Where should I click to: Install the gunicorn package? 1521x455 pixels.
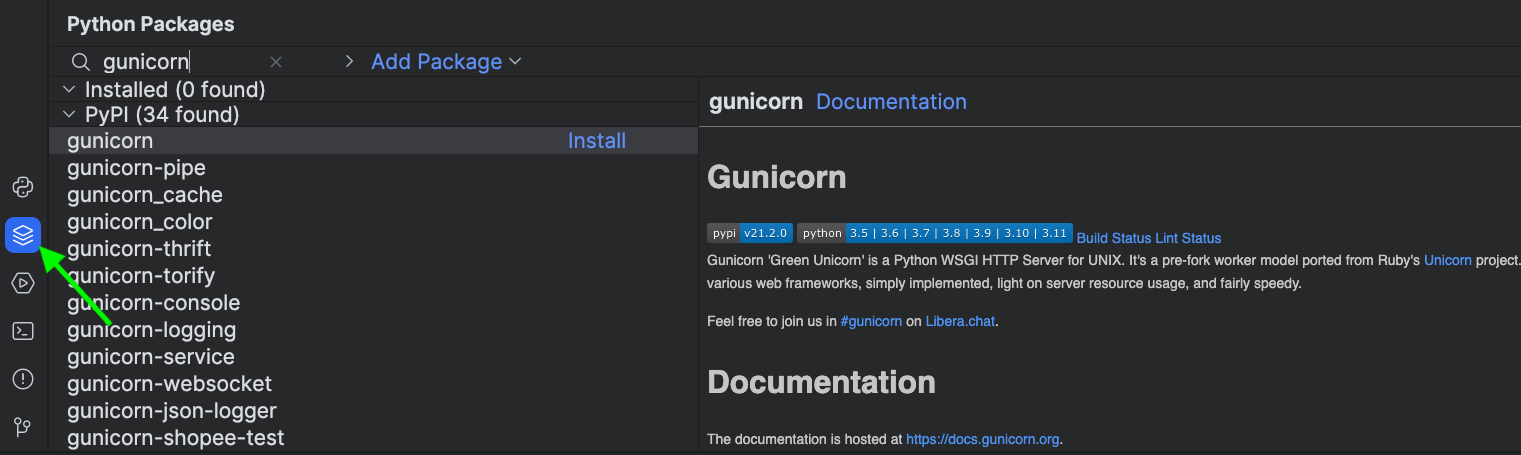tap(596, 141)
